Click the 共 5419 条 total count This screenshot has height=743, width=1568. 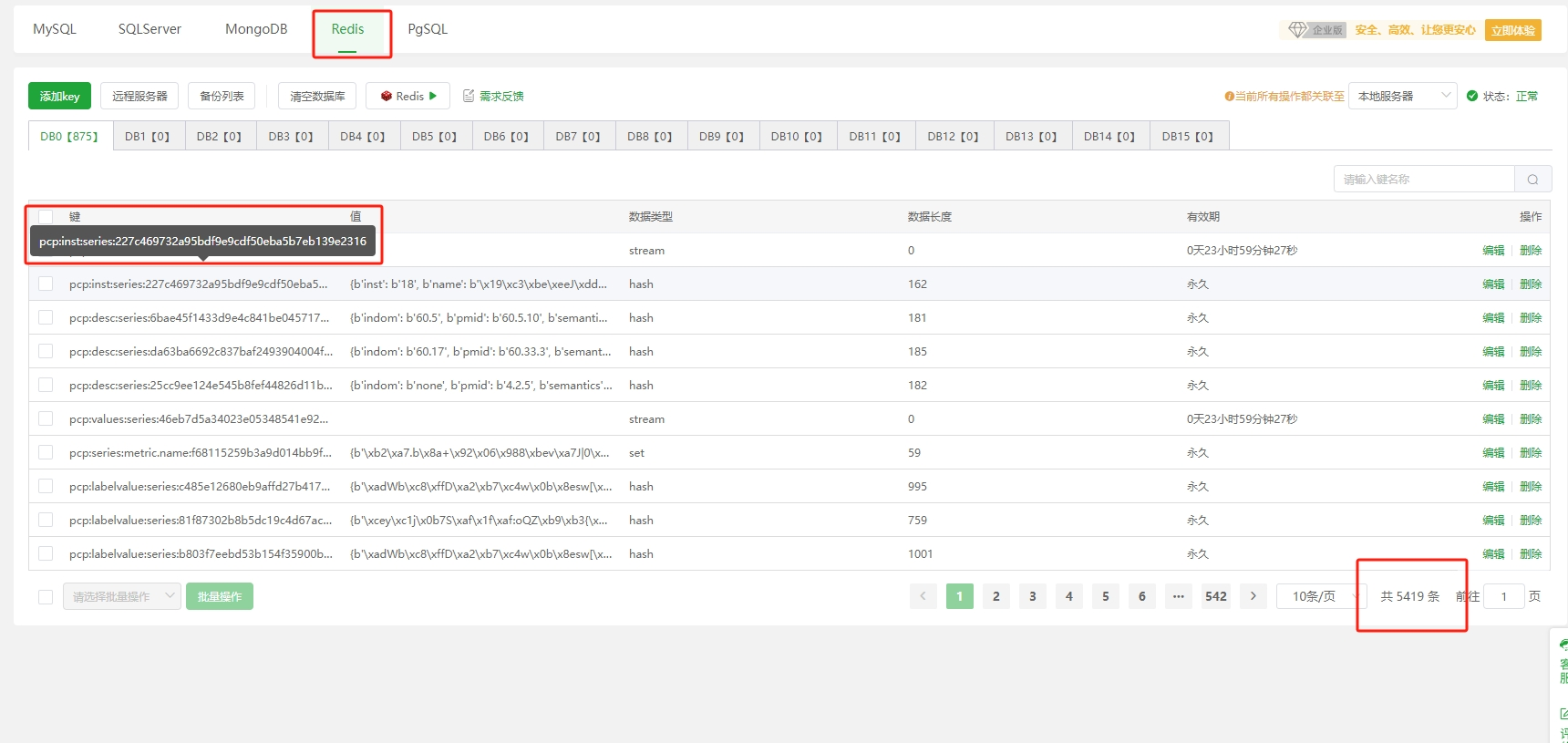[x=1410, y=596]
